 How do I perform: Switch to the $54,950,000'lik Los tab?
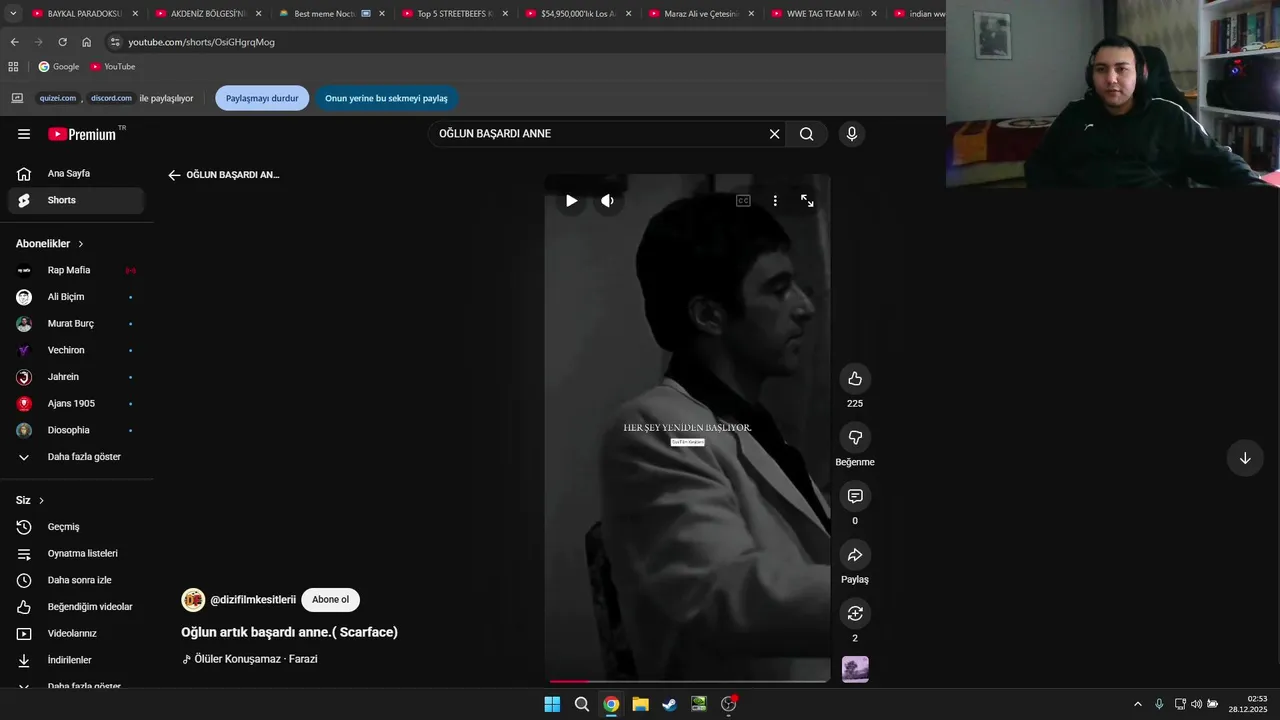click(578, 14)
